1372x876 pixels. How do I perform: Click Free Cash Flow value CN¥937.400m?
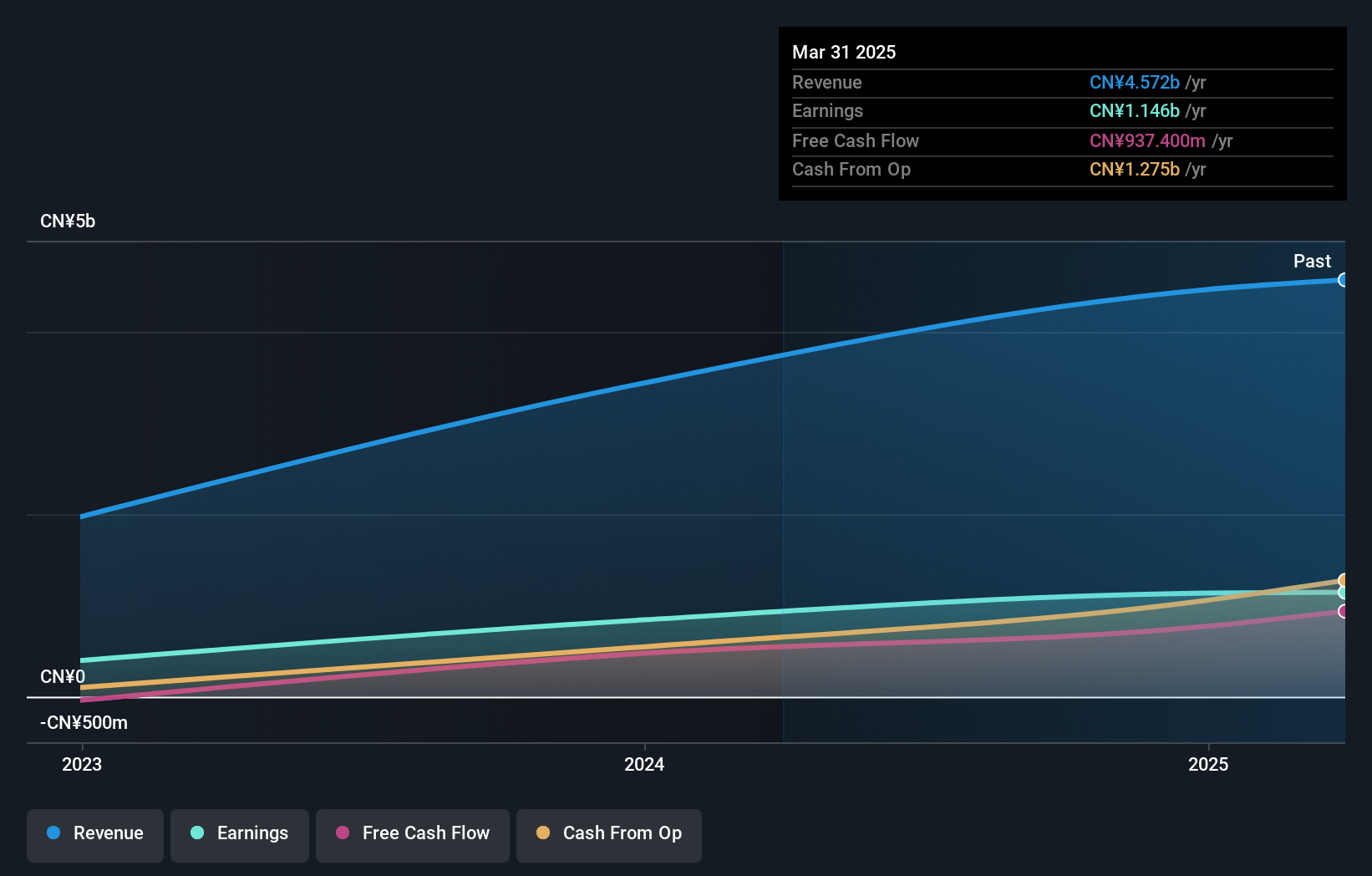(1147, 140)
